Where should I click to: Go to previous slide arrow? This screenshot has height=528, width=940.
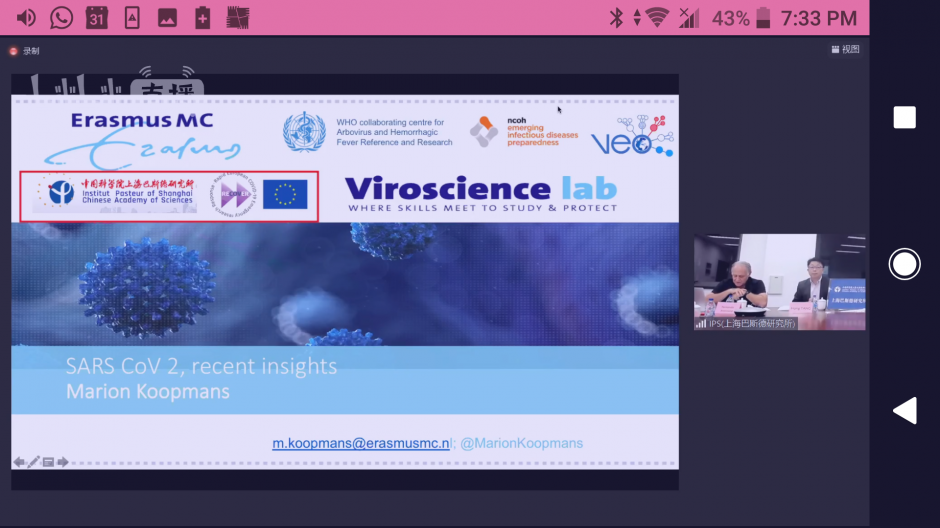tap(19, 462)
